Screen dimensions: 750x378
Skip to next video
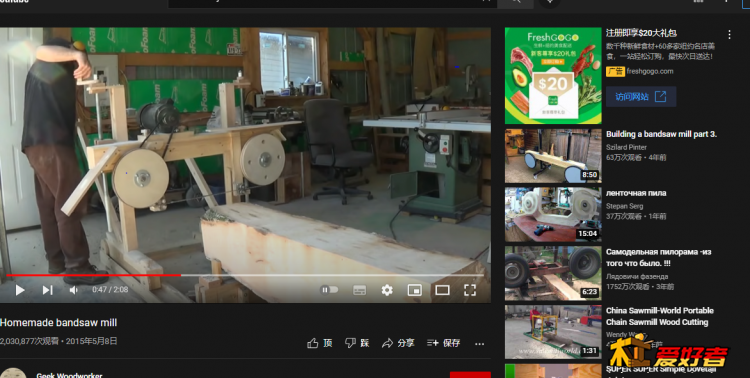[47, 290]
